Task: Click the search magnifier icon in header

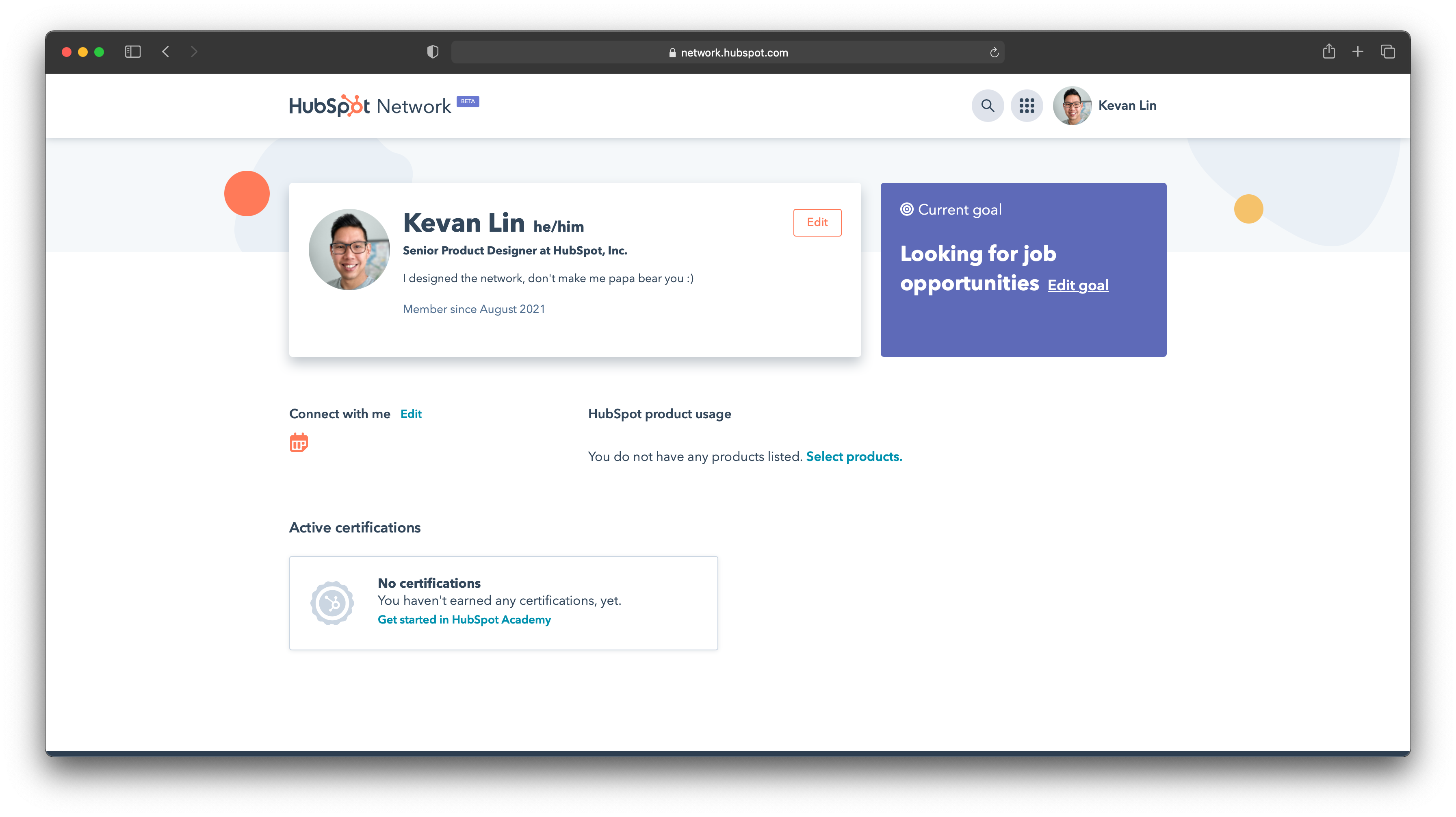Action: tap(988, 106)
